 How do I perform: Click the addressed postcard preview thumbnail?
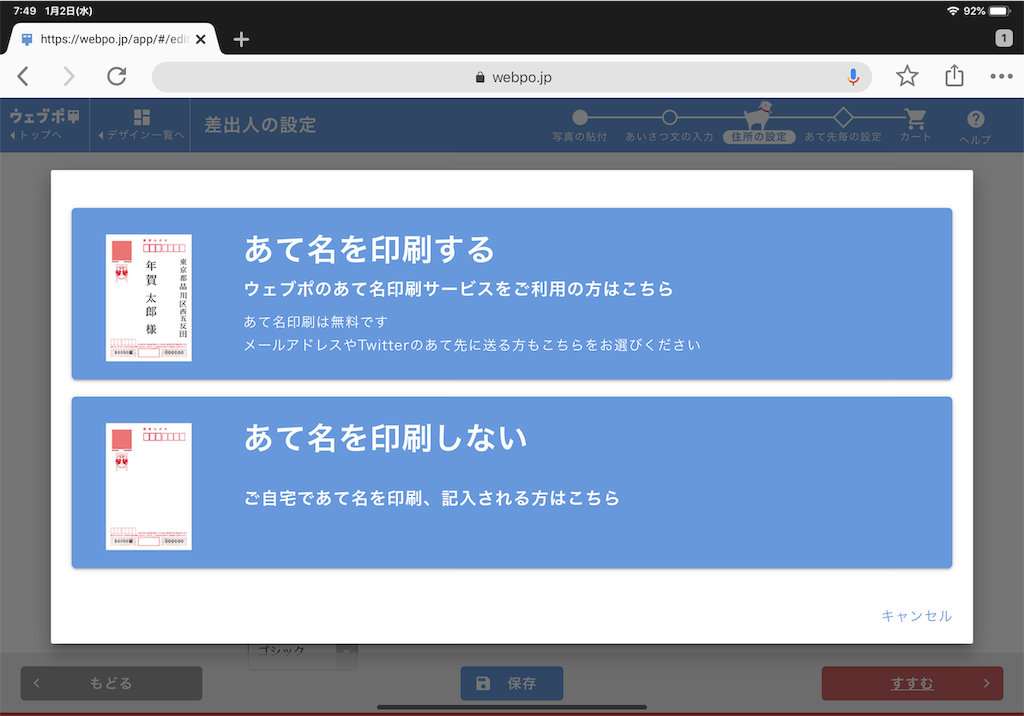coord(148,297)
